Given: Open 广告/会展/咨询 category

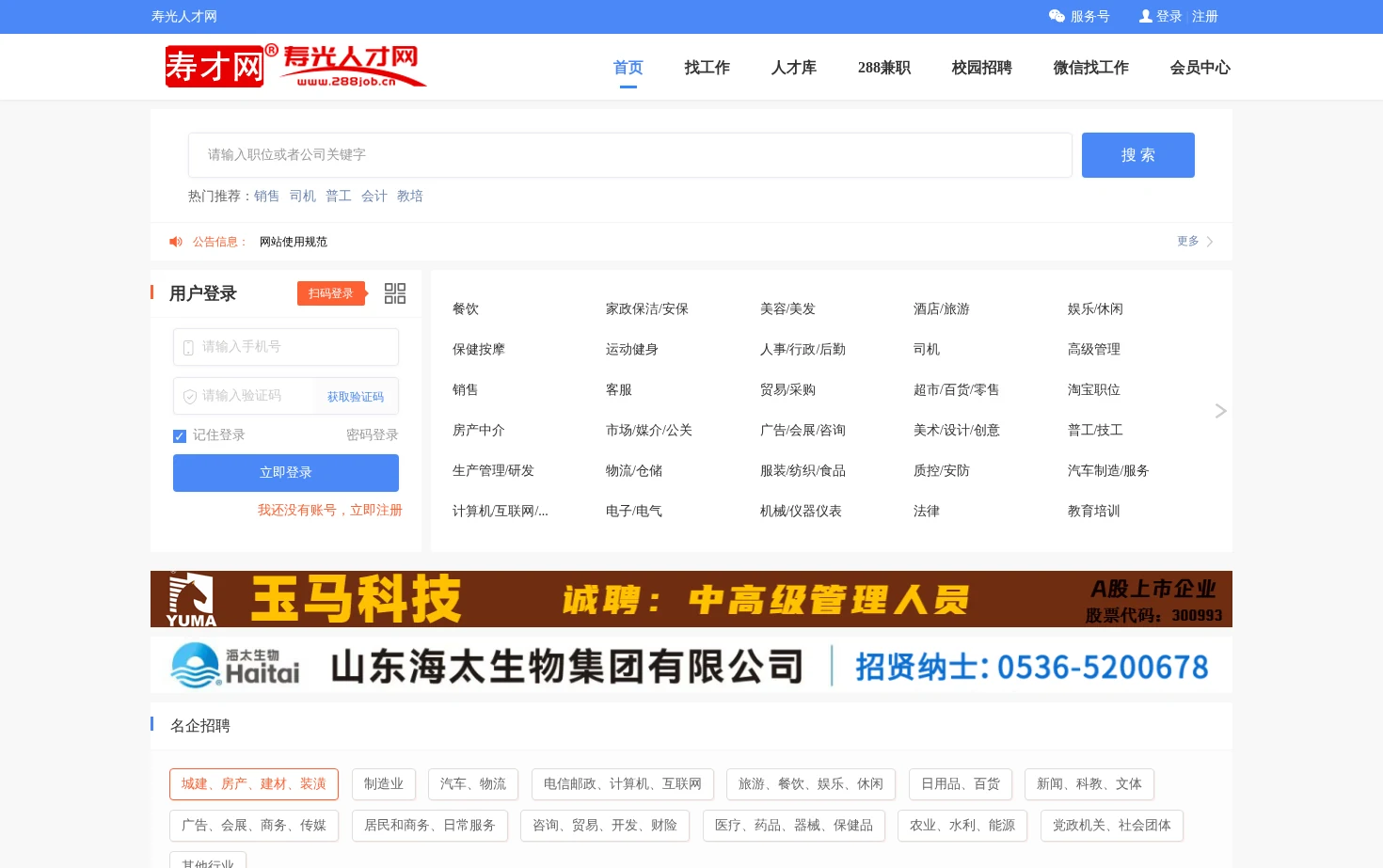Looking at the screenshot, I should (803, 430).
